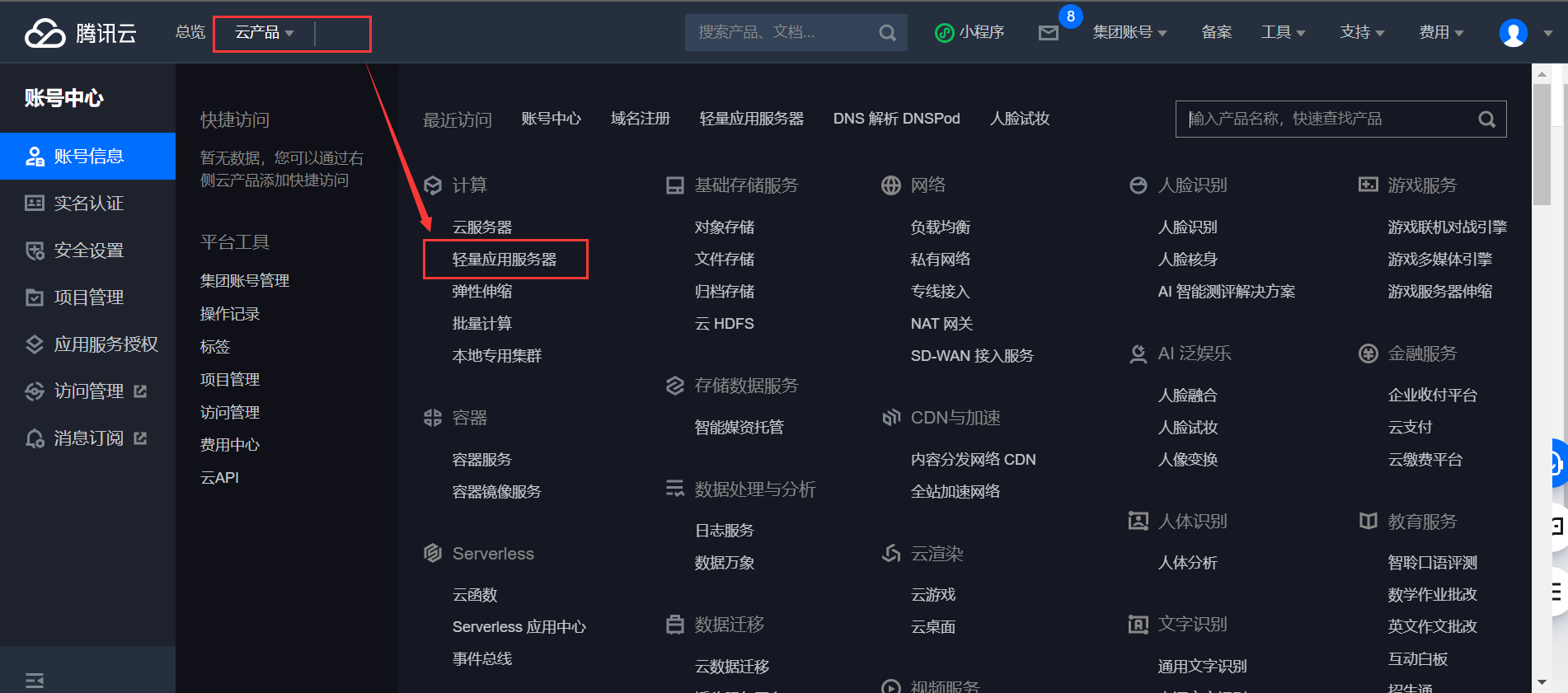The image size is (1568, 693).
Task: Expand the 云产品 dropdown
Action: 265,33
